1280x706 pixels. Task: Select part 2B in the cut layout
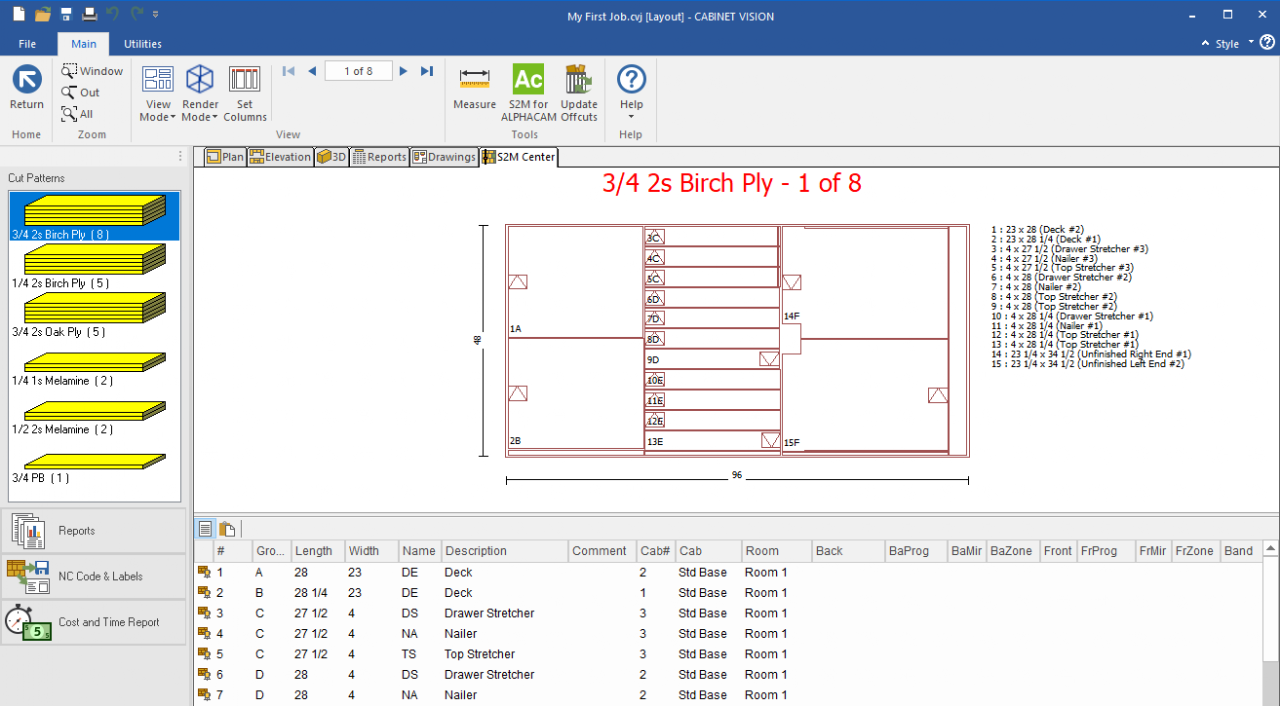coord(576,394)
